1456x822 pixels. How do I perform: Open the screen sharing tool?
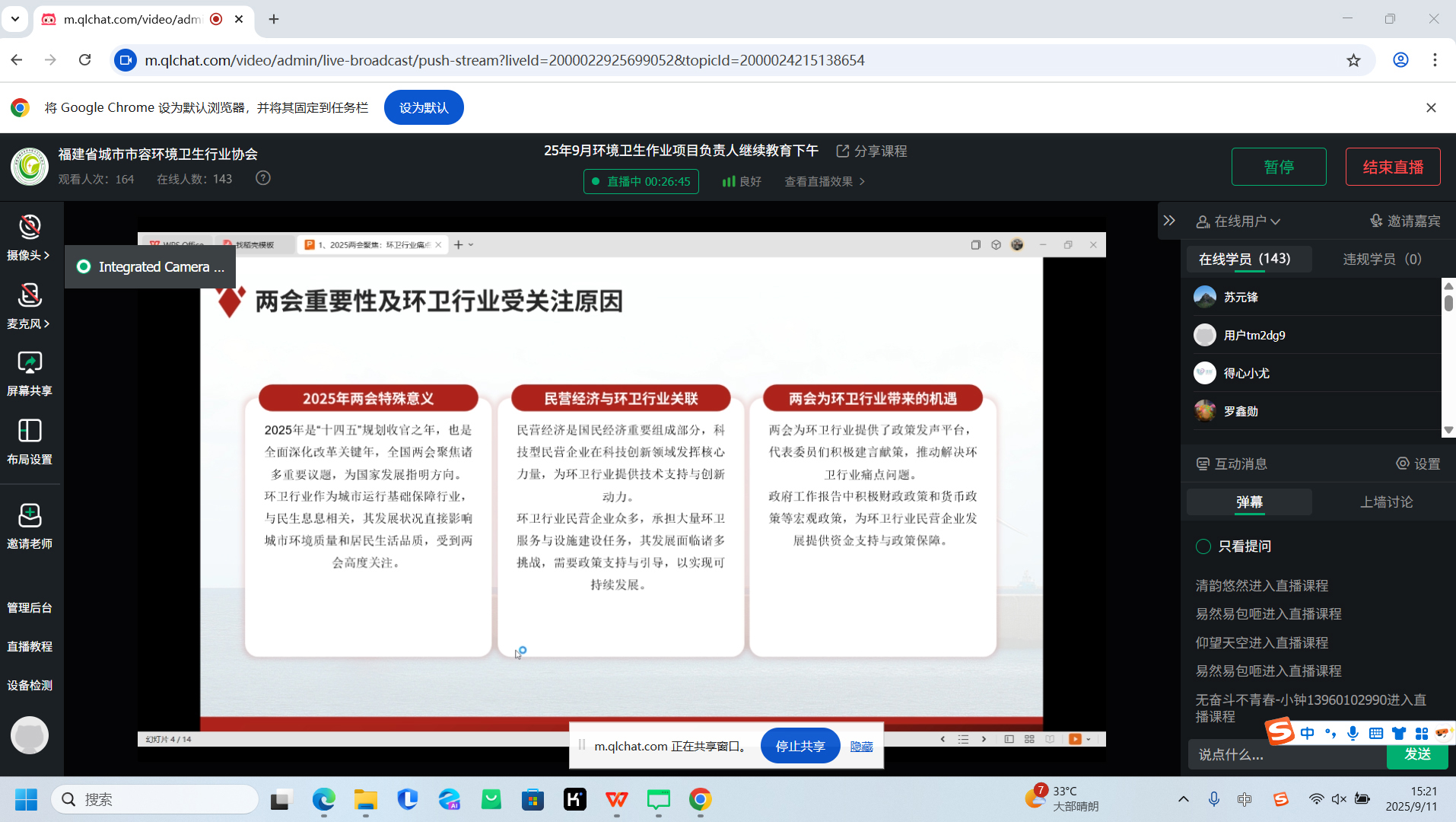[x=30, y=363]
